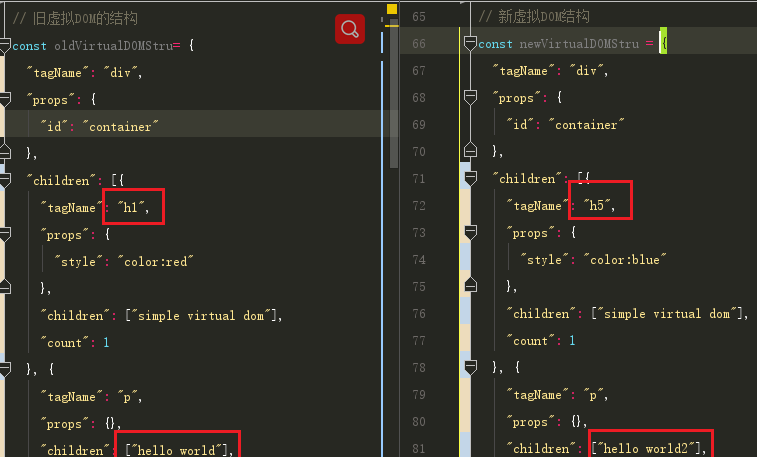Click the red magnifier search icon
This screenshot has height=457, width=757.
350,29
